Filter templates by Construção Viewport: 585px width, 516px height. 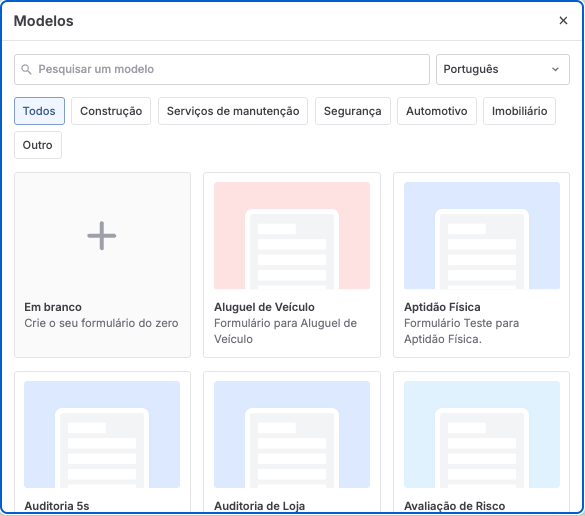point(111,111)
